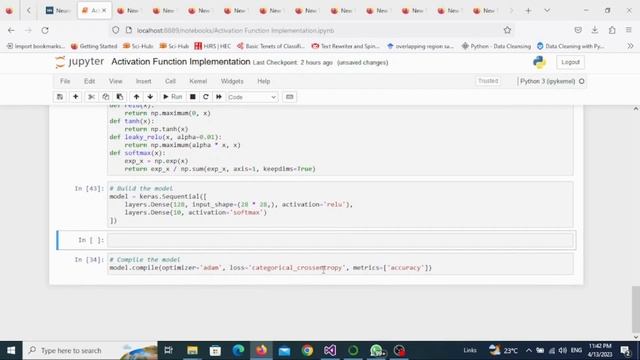Screen dimensions: 640x360
Task: Click inside the empty code cell
Action: (x=341, y=240)
